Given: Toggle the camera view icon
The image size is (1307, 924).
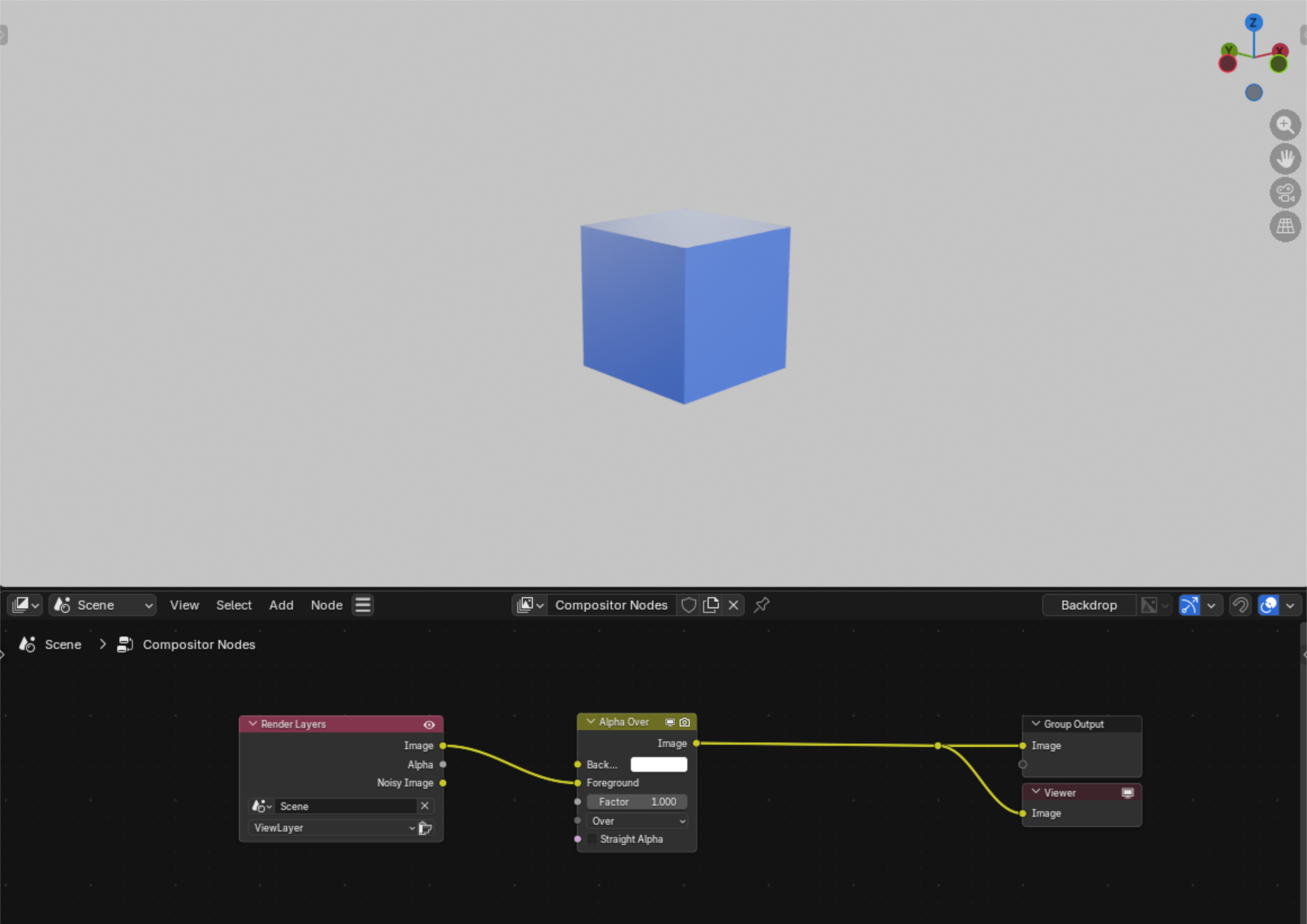Looking at the screenshot, I should [x=1285, y=192].
